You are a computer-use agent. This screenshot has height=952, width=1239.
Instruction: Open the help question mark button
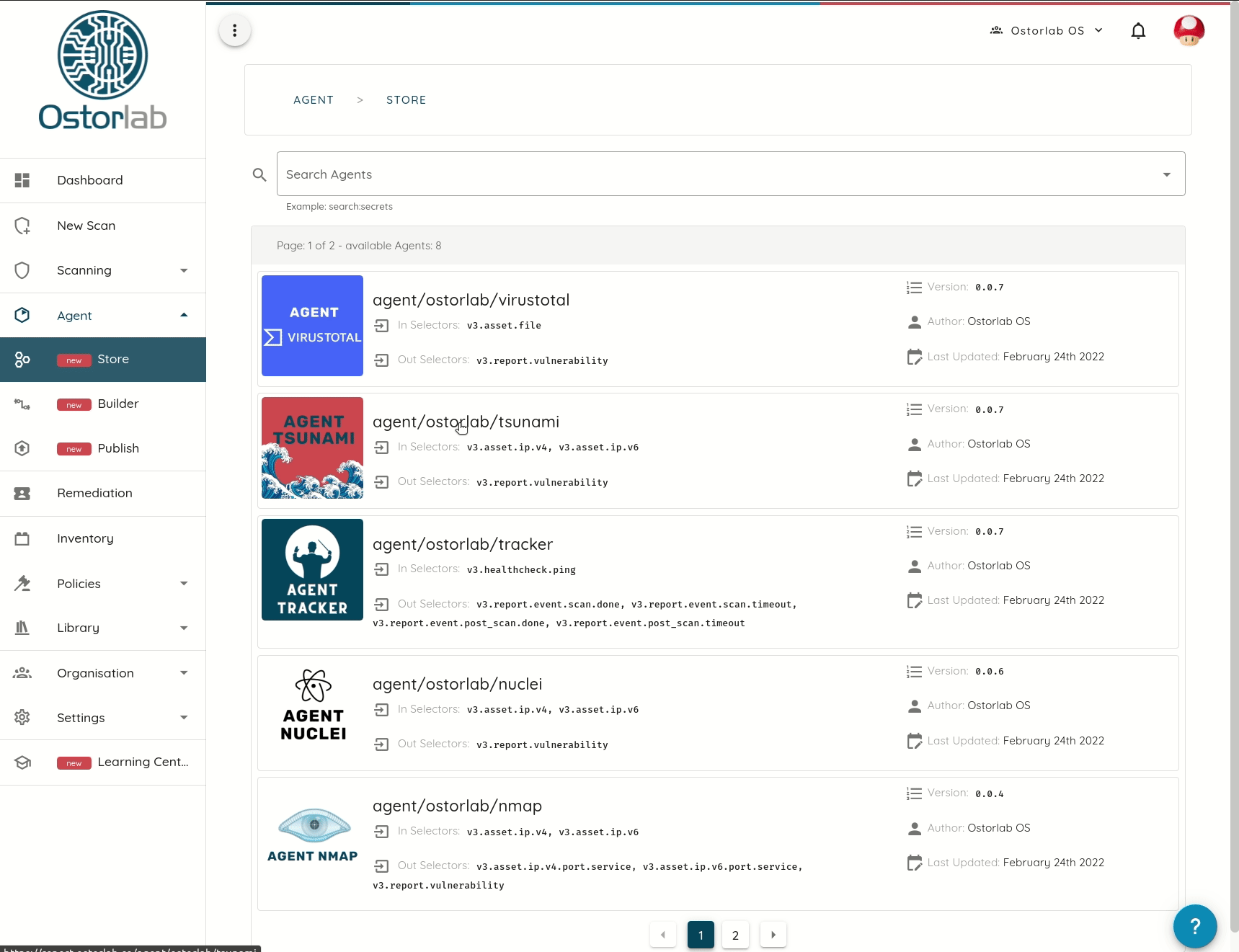coord(1195,926)
